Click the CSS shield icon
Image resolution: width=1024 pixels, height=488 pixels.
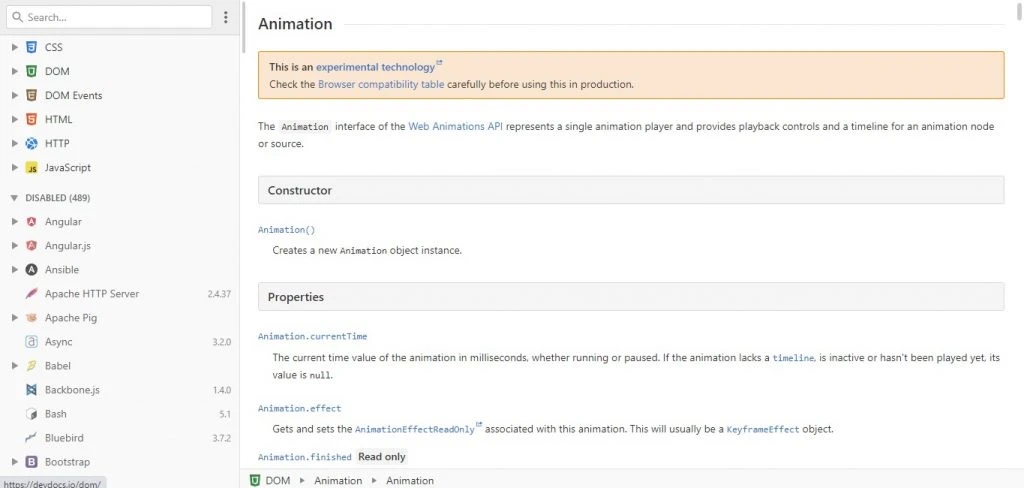click(x=31, y=47)
